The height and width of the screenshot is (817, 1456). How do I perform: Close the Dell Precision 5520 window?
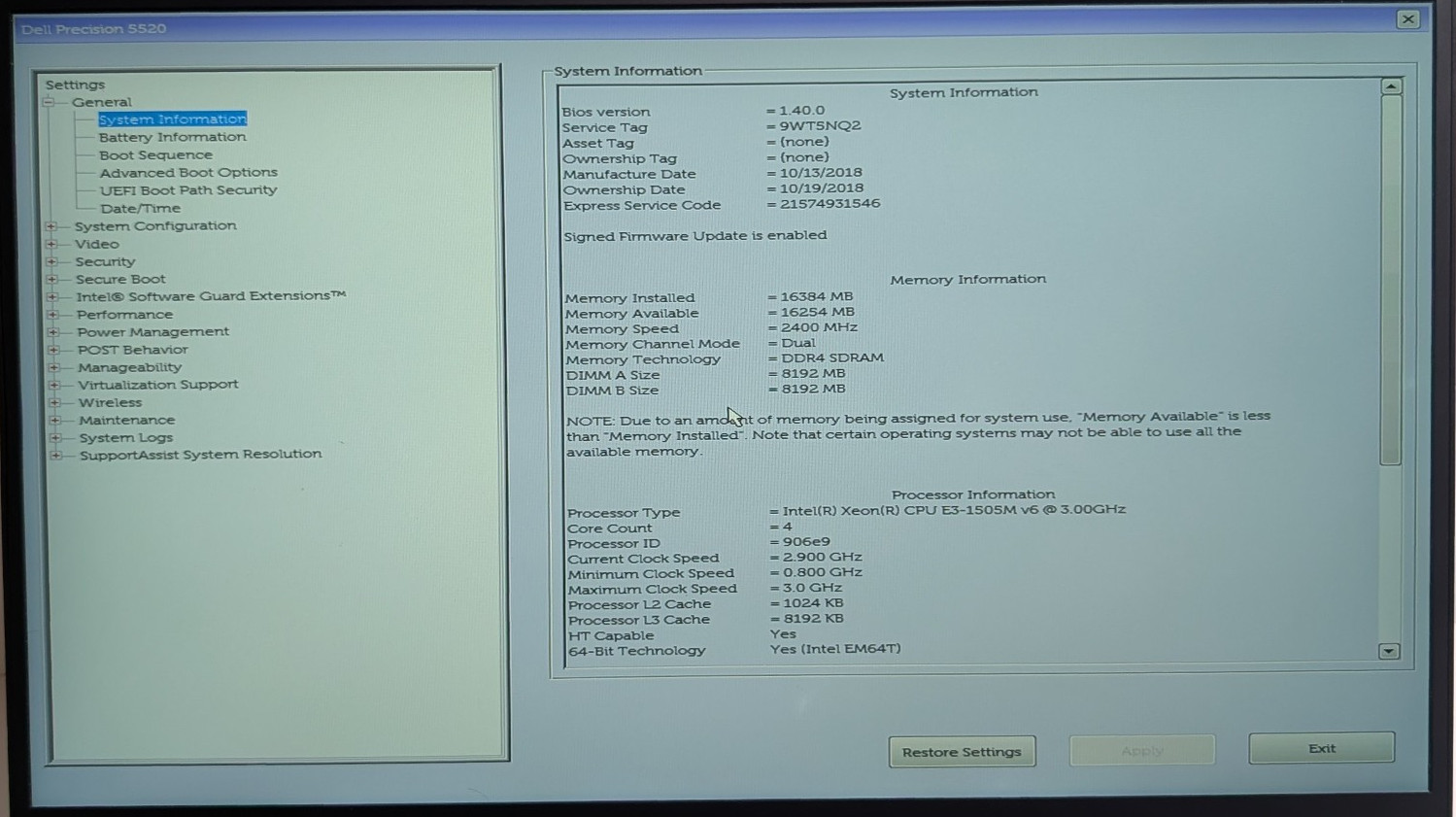(1407, 19)
